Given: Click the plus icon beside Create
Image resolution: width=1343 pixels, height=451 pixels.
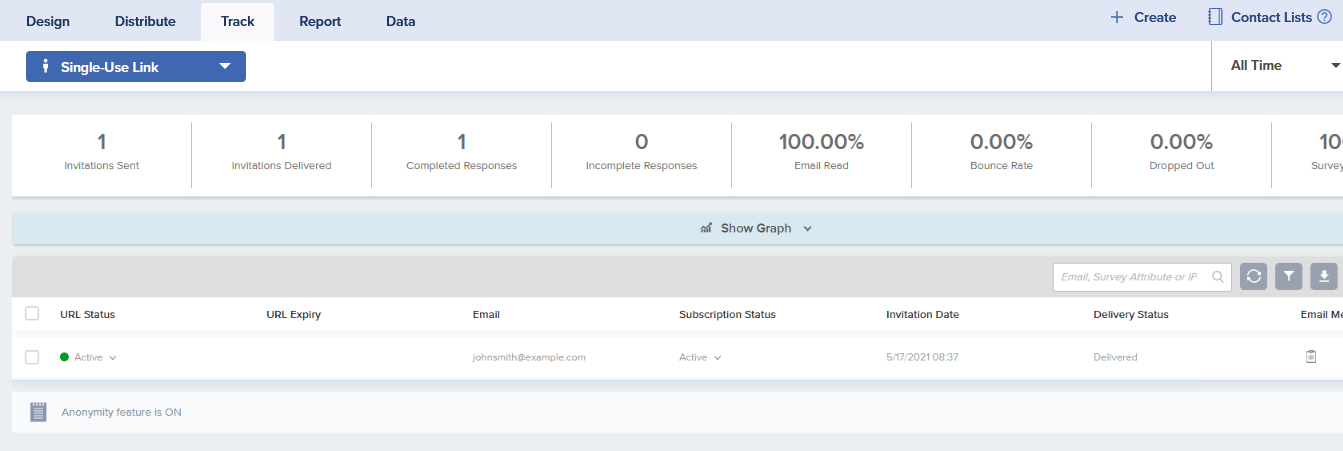Looking at the screenshot, I should [1117, 17].
